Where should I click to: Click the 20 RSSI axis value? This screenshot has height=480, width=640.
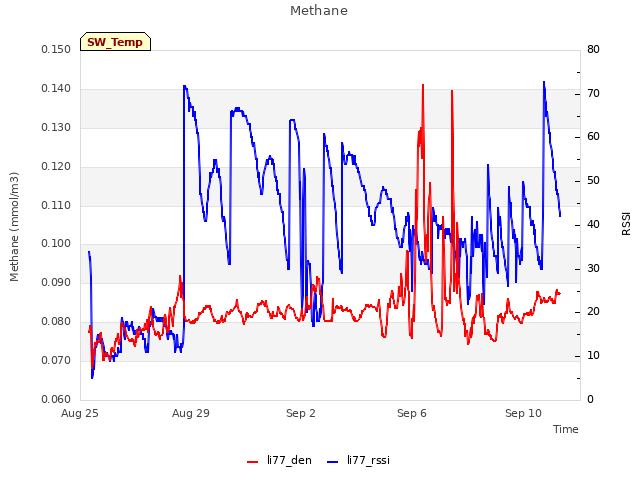593,312
